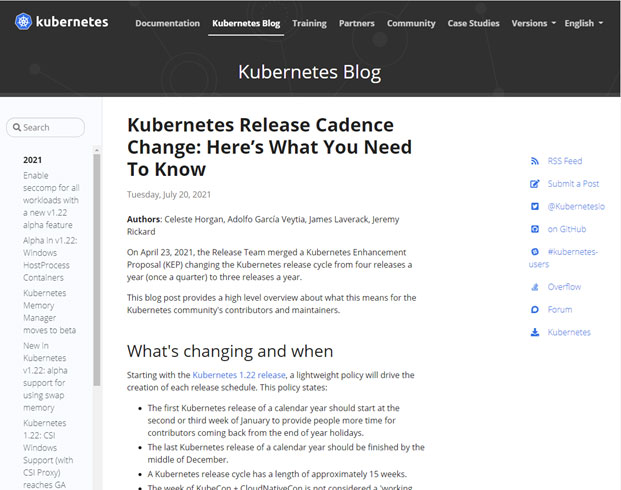Collapse the 2021 posts section

tap(33, 160)
